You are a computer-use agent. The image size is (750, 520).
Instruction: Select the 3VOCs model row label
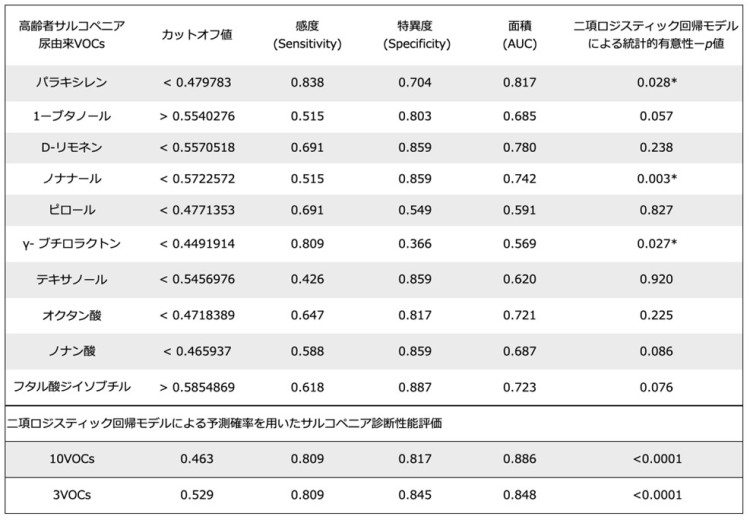pyautogui.click(x=72, y=495)
